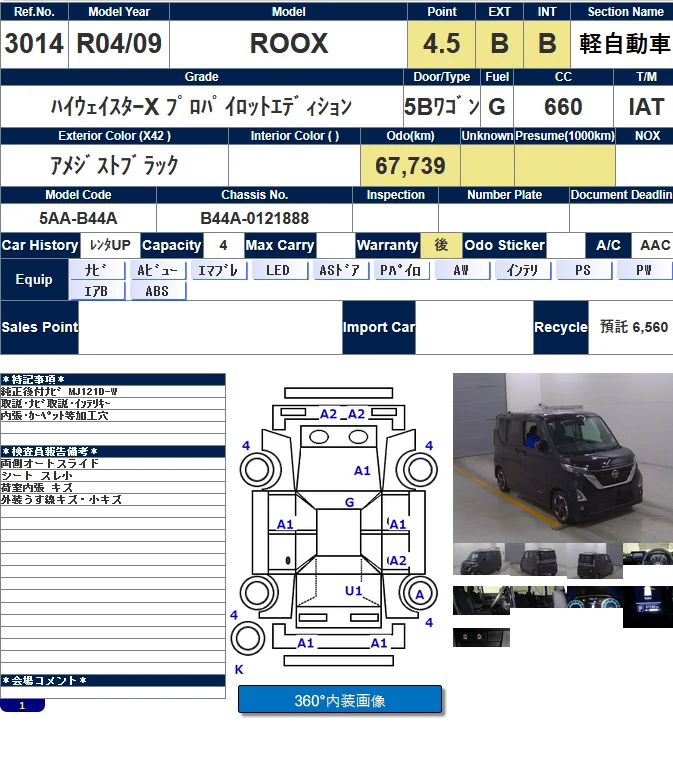Open the large main car photo
Screen dimensions: 673x784
pyautogui.click(x=562, y=456)
